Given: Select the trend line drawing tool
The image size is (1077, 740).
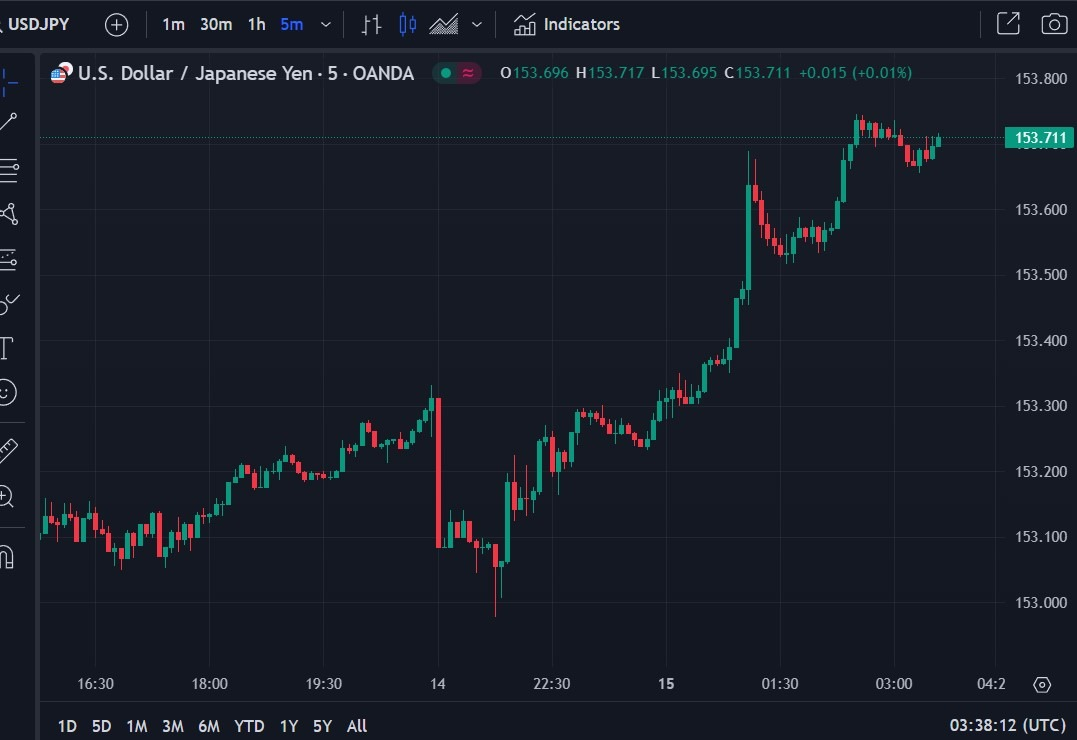Looking at the screenshot, I should (8, 122).
